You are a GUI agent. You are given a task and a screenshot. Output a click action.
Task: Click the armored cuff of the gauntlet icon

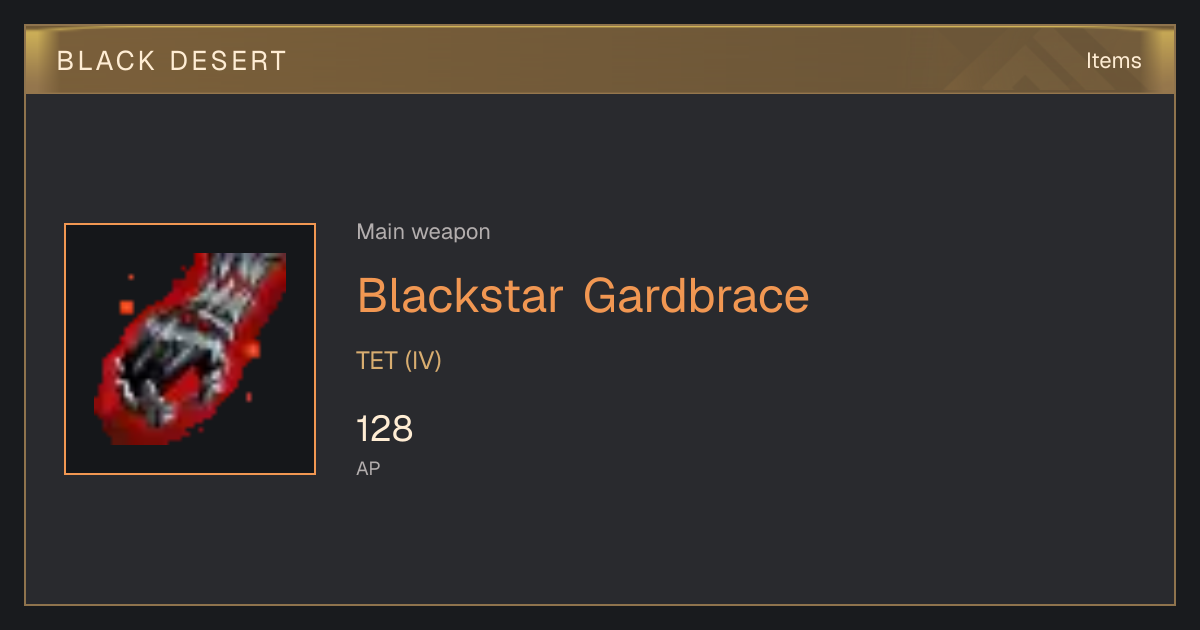[240, 285]
